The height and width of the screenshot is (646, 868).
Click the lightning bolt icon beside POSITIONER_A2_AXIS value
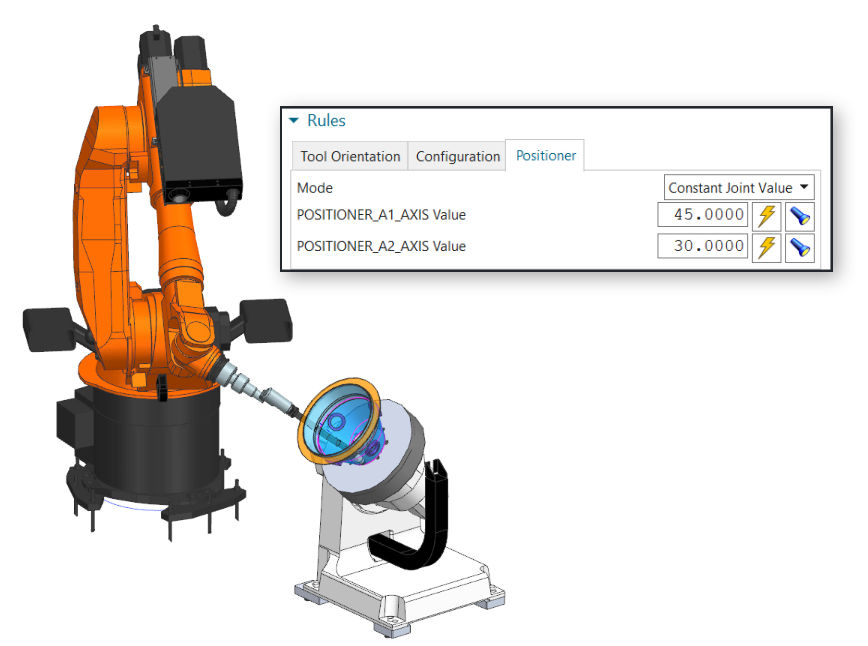click(x=766, y=247)
